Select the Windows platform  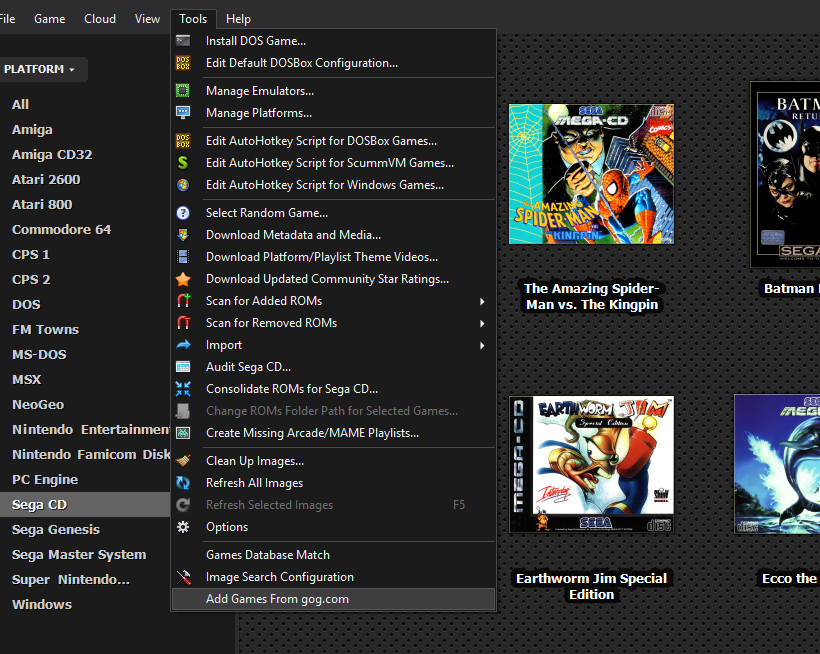coord(42,605)
